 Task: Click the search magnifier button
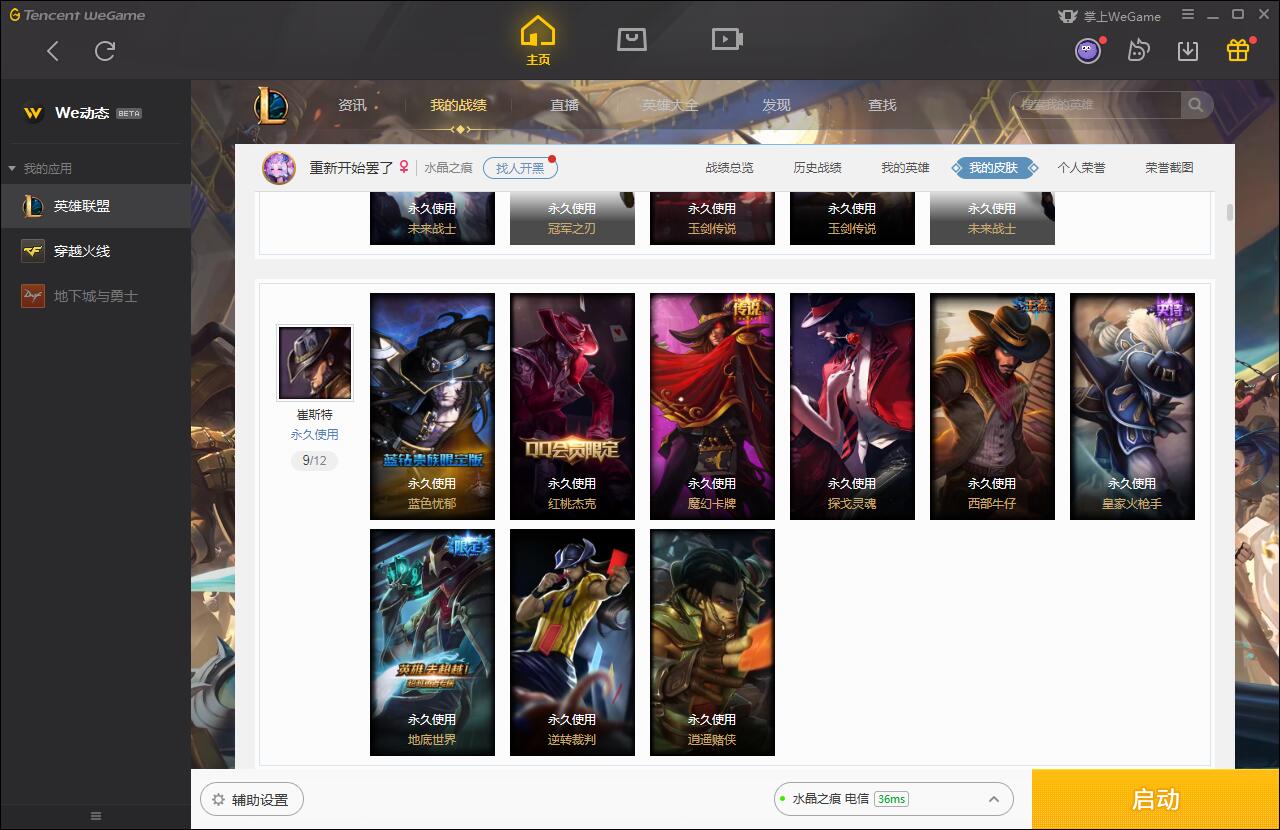[1196, 105]
